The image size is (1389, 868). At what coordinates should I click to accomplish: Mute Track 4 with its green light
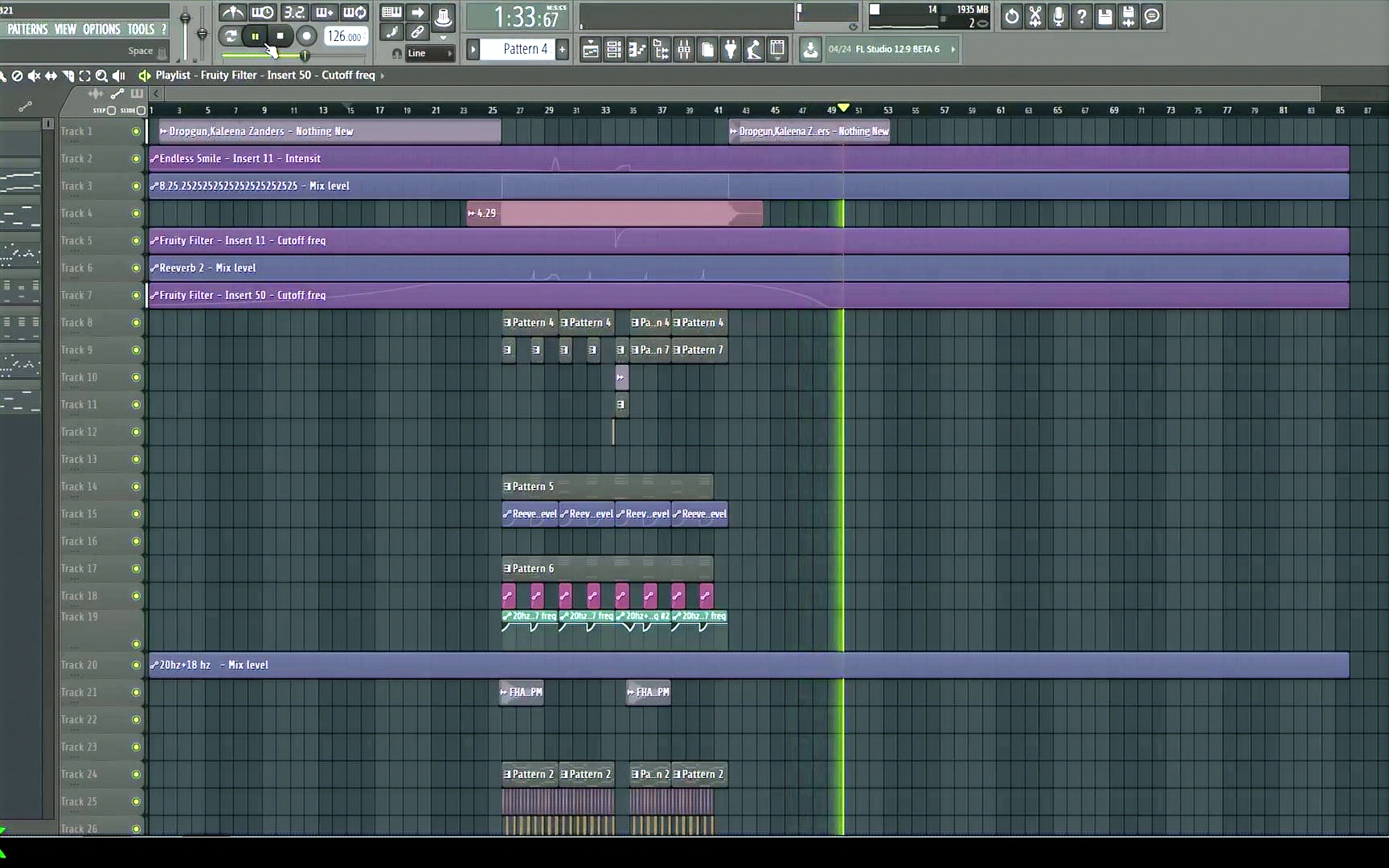pos(136,213)
